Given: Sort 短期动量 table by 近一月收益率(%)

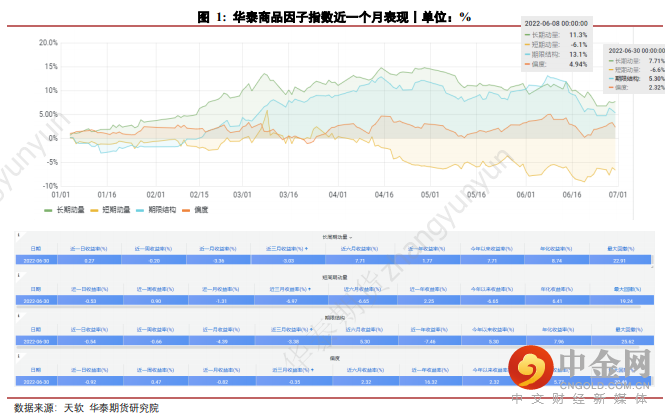Looking at the screenshot, I should [x=221, y=289].
